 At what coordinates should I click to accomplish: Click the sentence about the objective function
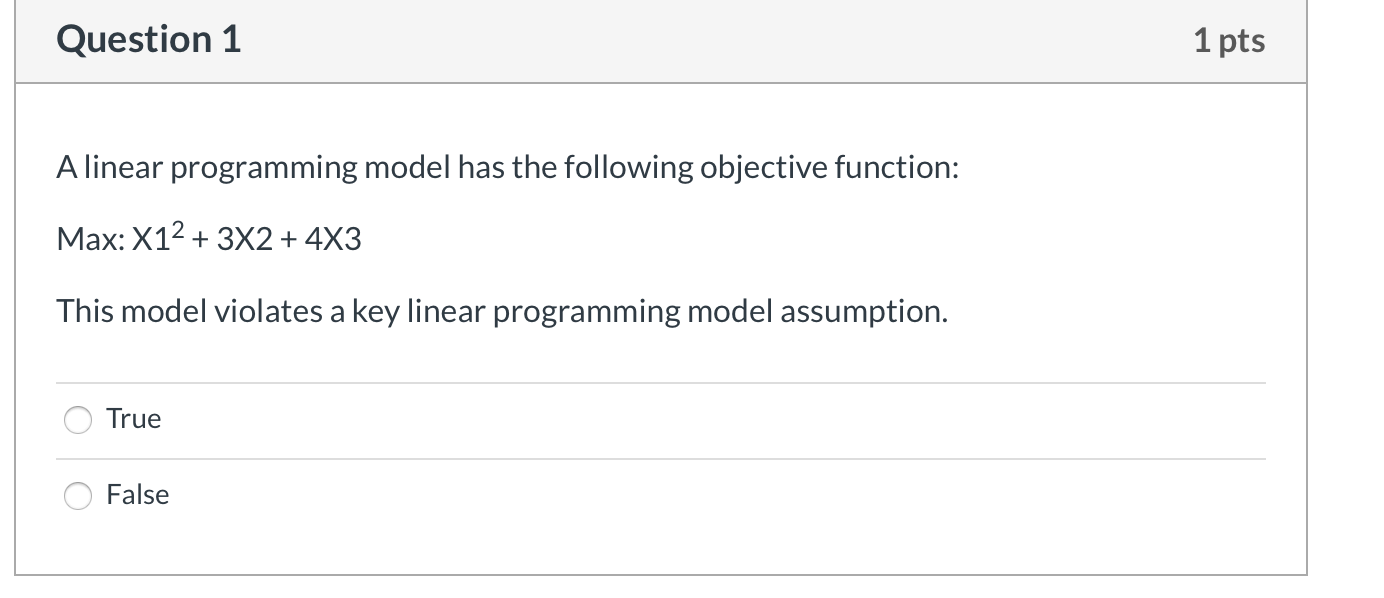tap(507, 167)
